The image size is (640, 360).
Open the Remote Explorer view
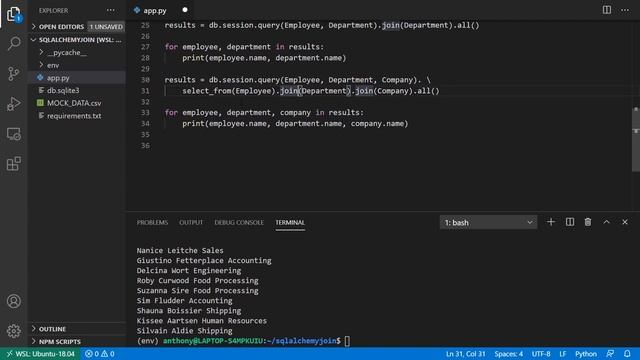[13, 134]
